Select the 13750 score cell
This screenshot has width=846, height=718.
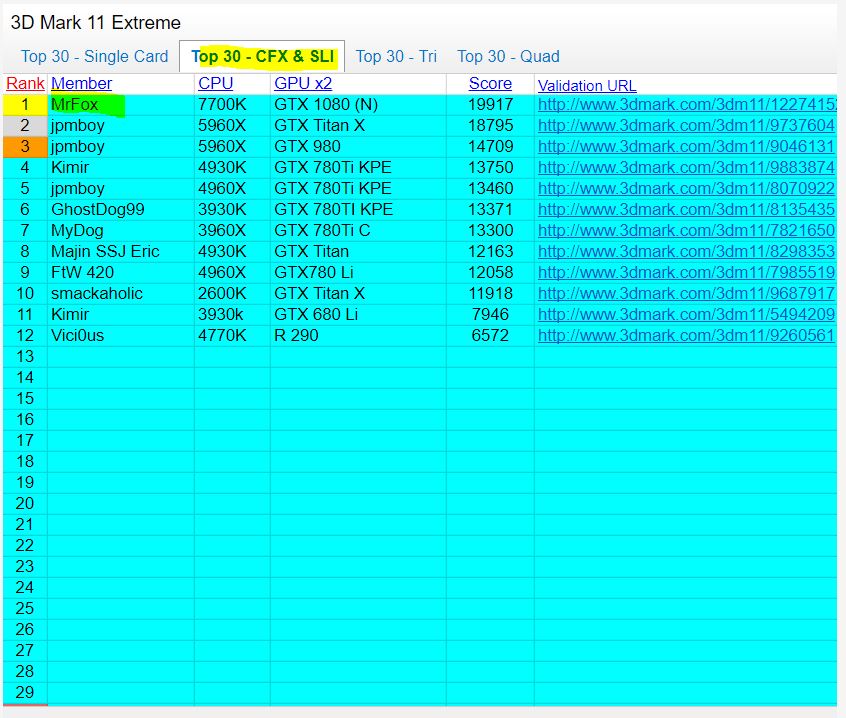click(x=490, y=168)
